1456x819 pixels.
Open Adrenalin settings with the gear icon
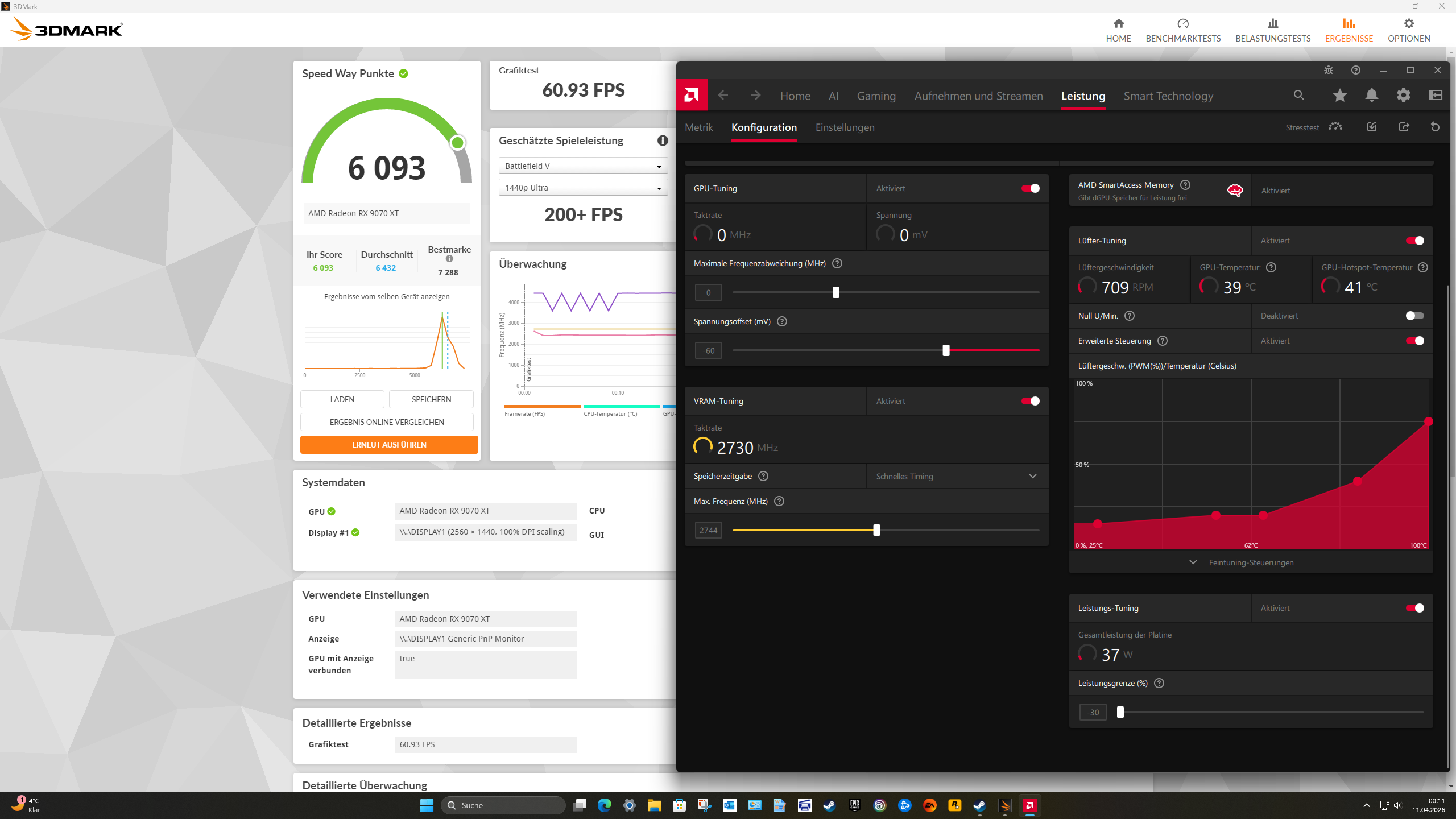(x=1403, y=95)
